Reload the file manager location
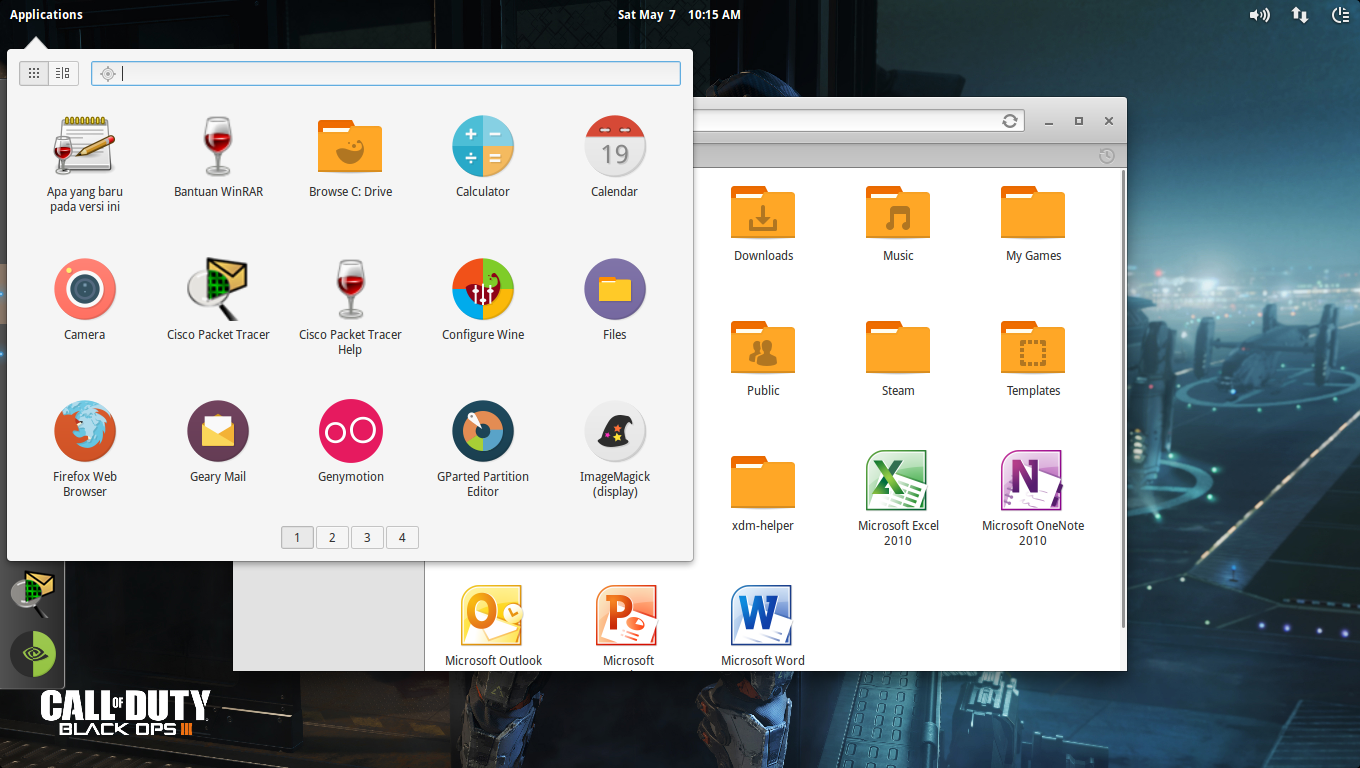The image size is (1360, 768). point(1010,121)
